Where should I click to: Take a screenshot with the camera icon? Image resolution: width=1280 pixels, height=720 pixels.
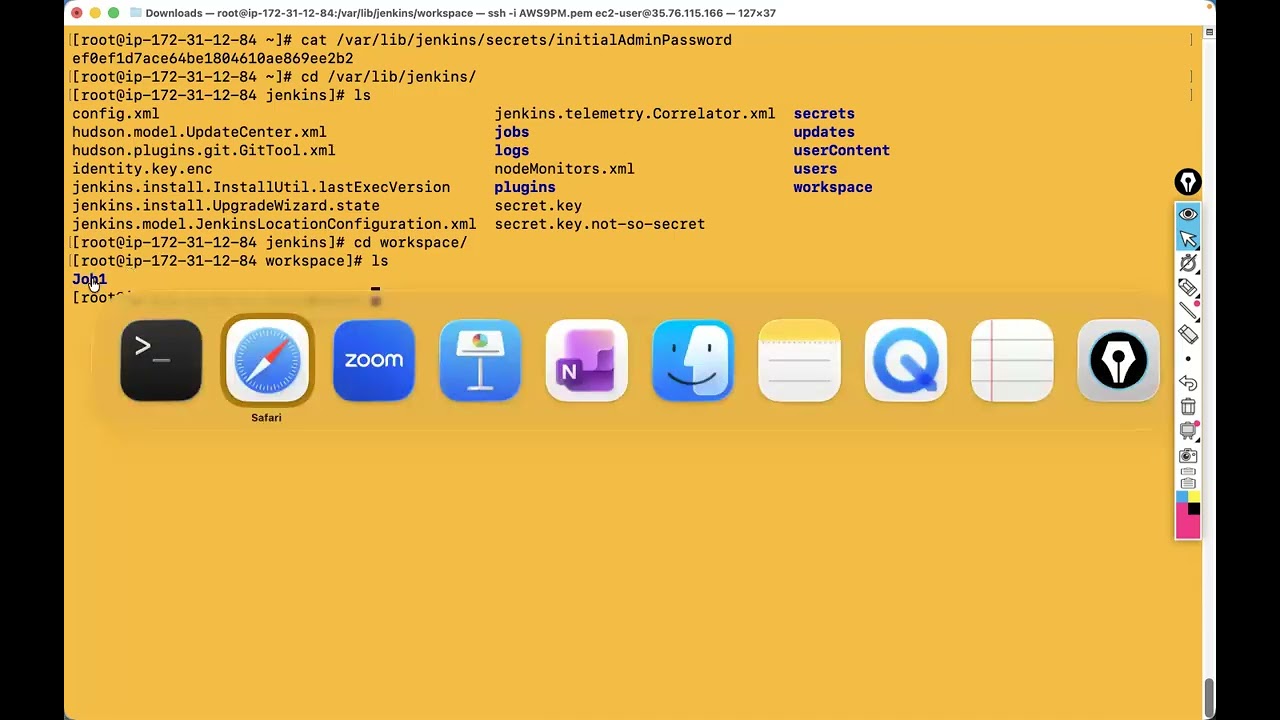(x=1188, y=455)
